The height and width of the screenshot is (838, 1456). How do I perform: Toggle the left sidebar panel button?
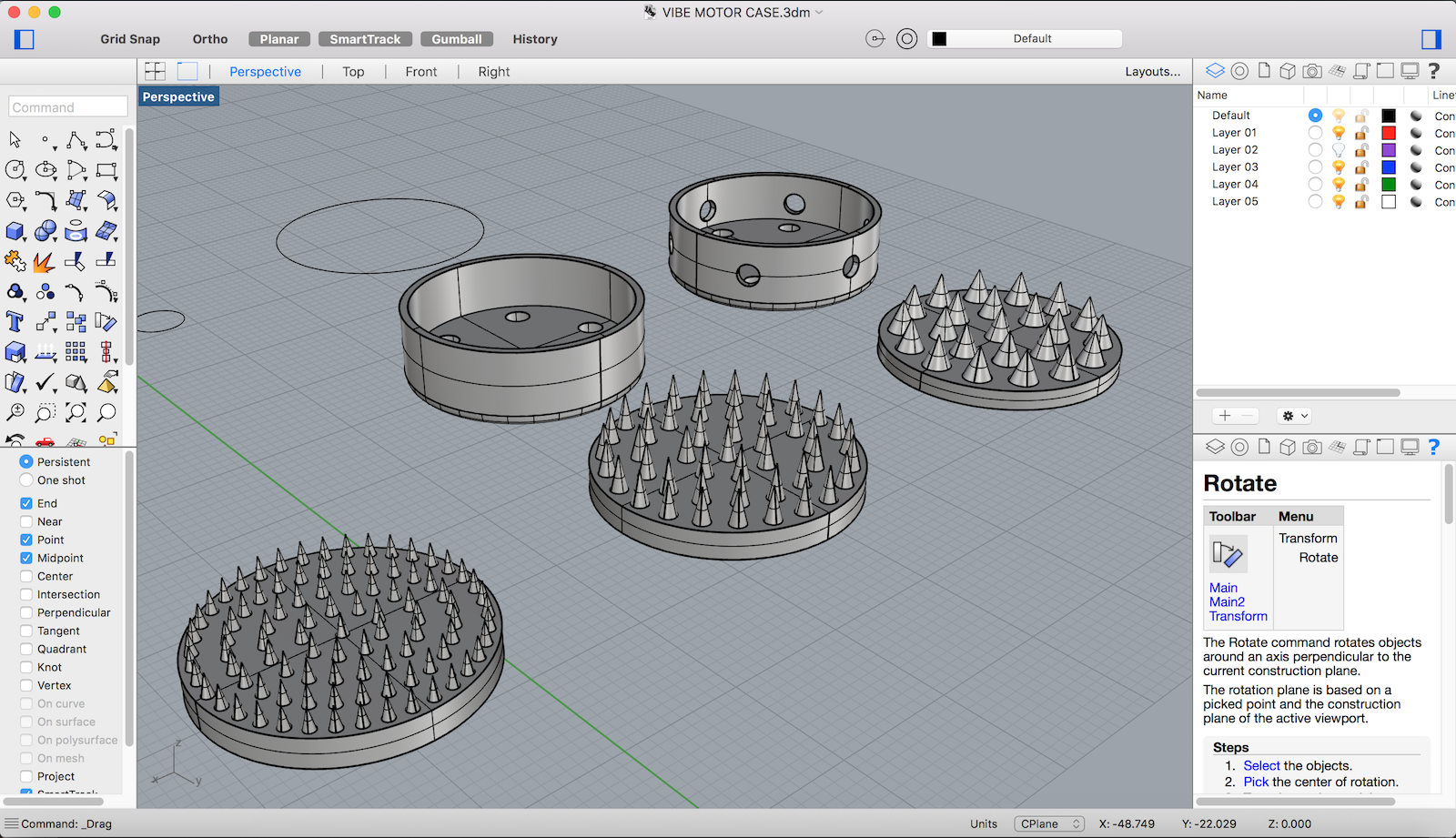coord(25,39)
